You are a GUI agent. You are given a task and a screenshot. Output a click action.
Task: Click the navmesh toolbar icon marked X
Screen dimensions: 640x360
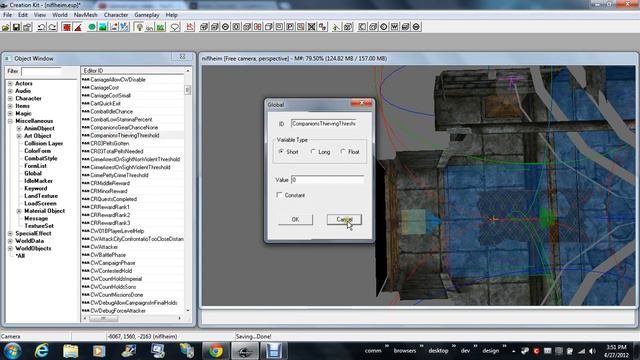(311, 27)
